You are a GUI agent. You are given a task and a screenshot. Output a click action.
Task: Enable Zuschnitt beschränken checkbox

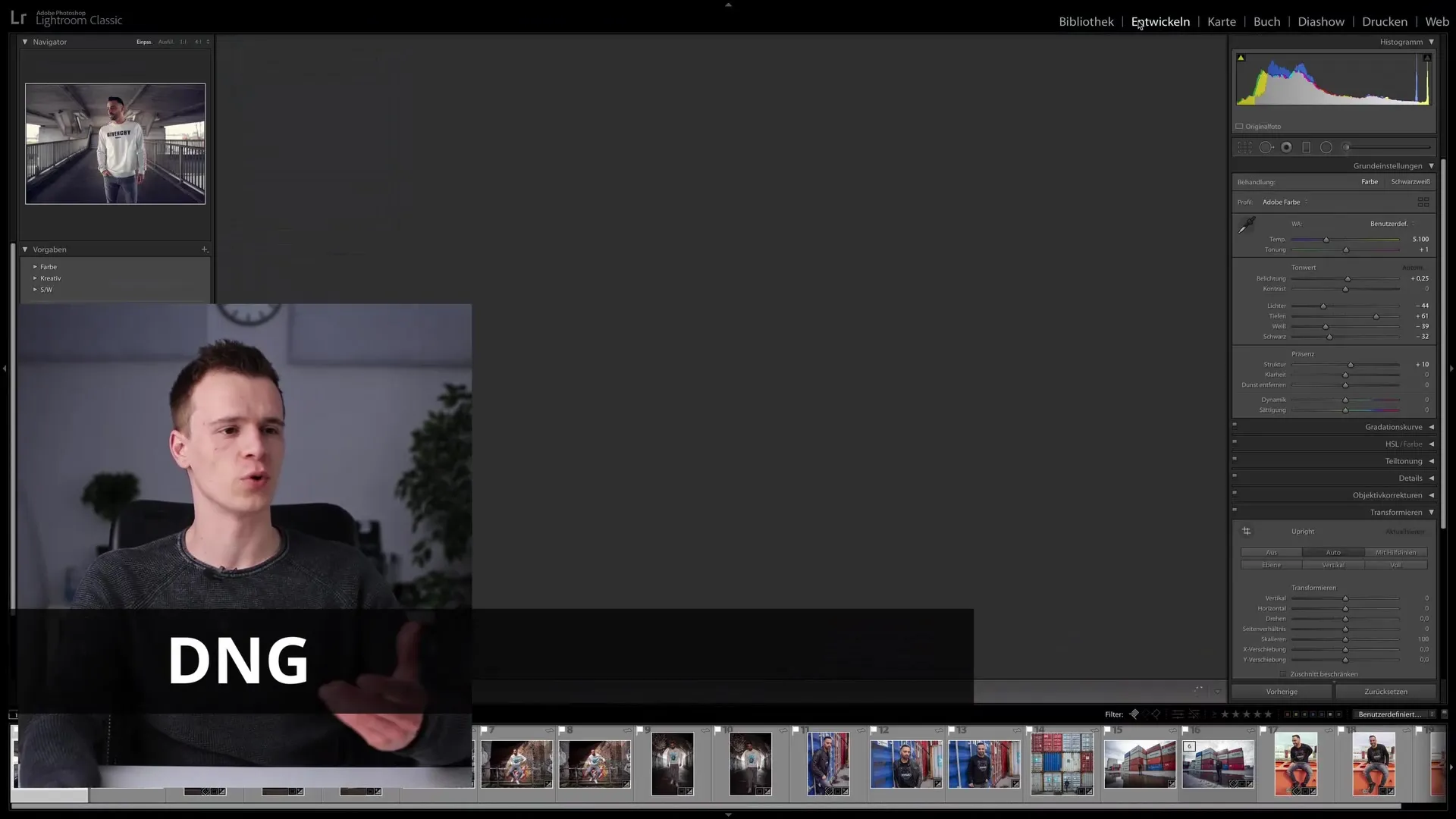tap(1283, 674)
